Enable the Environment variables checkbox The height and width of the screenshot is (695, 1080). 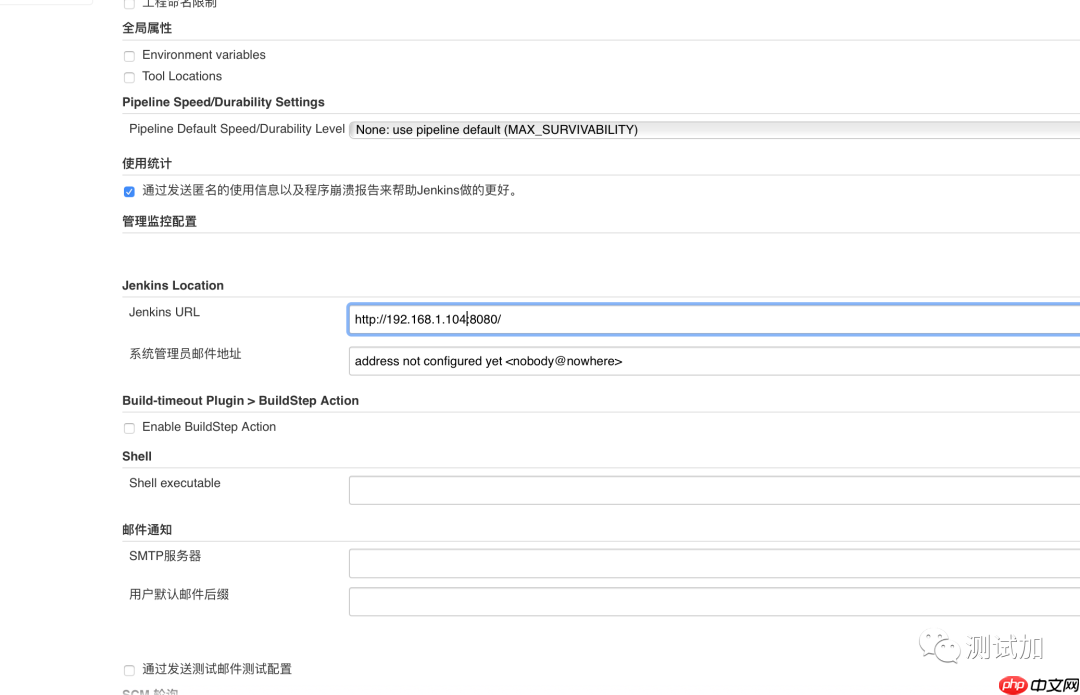point(129,56)
